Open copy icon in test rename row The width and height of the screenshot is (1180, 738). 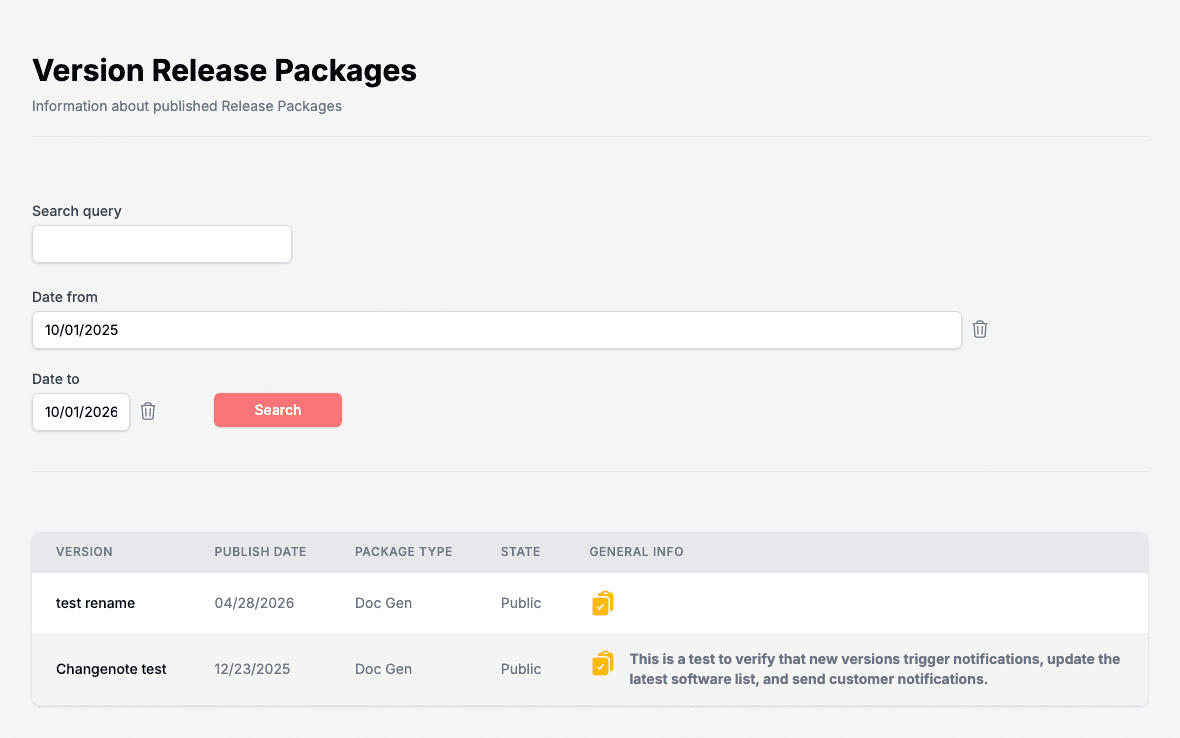(603, 603)
